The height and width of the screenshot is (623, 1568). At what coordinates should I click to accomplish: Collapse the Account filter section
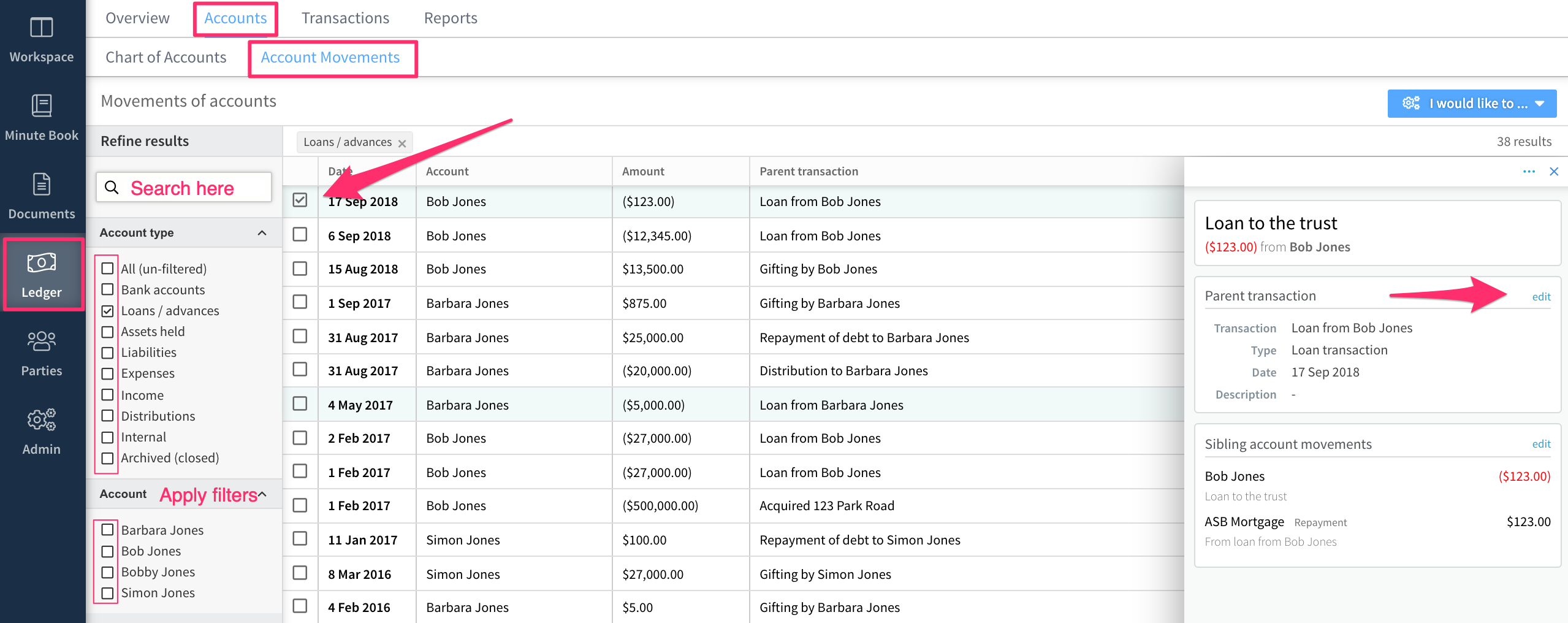point(262,494)
